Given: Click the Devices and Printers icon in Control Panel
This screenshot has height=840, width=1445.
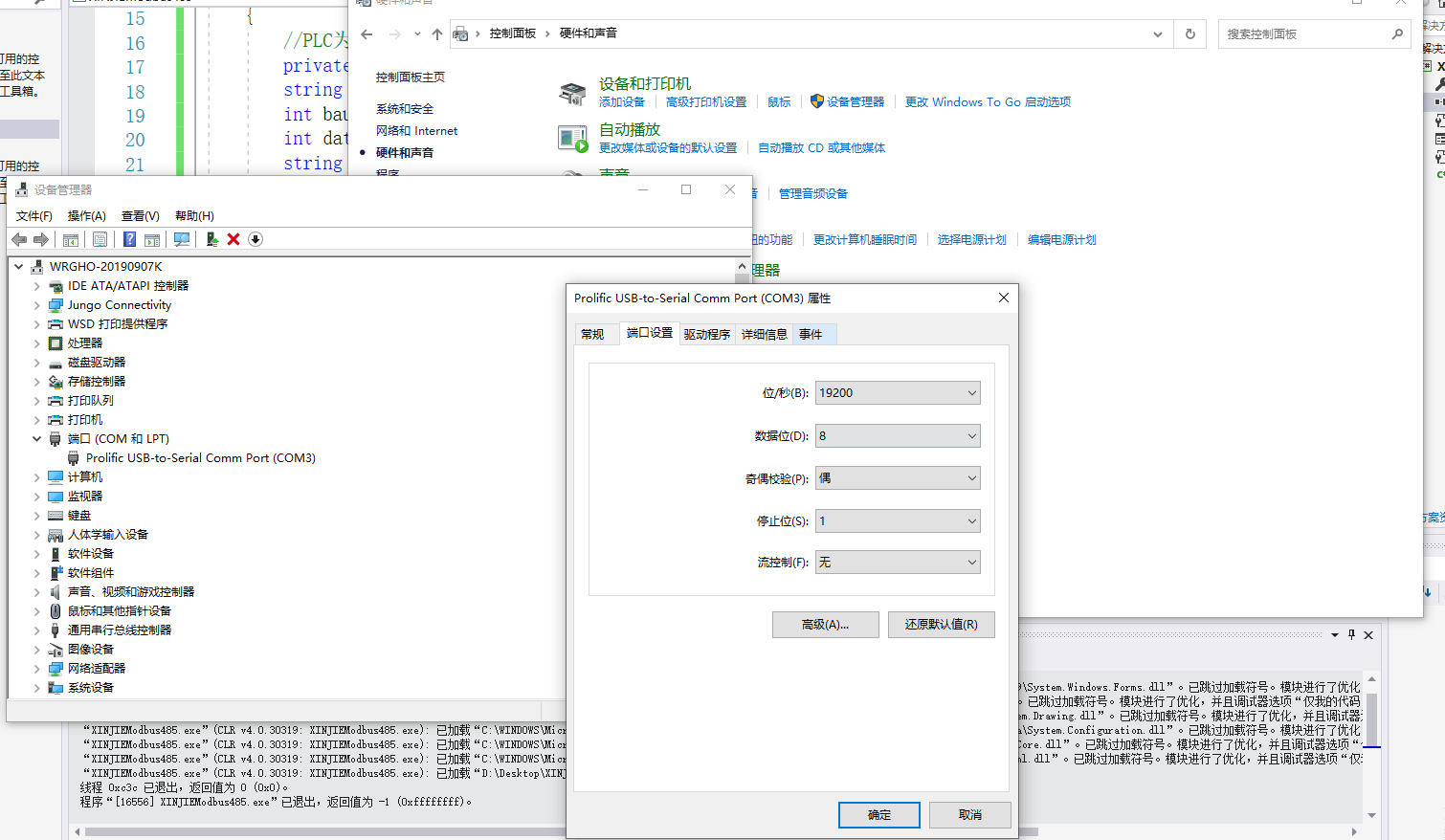Looking at the screenshot, I should coord(572,93).
